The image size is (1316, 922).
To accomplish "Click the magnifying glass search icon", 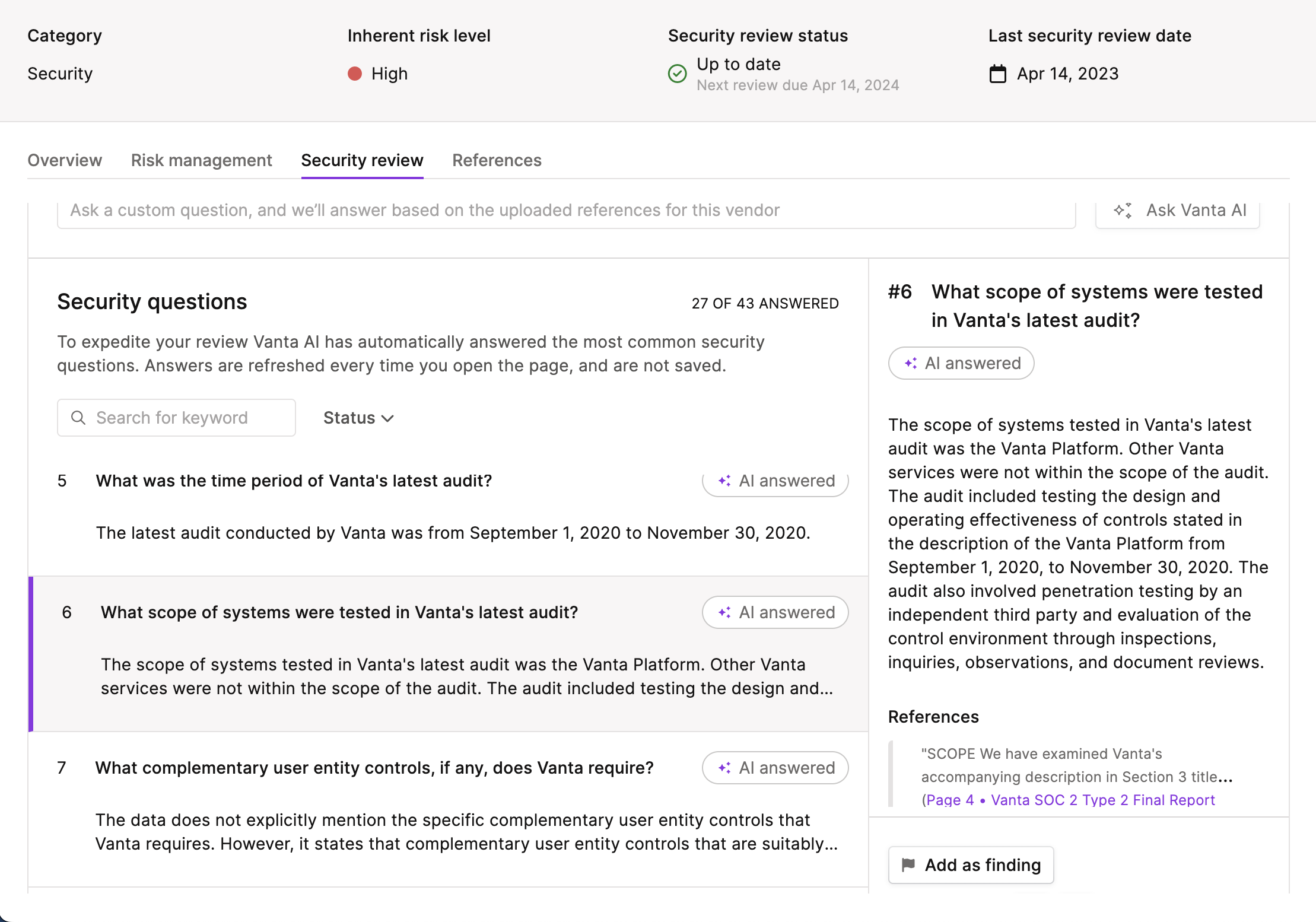I will point(78,418).
